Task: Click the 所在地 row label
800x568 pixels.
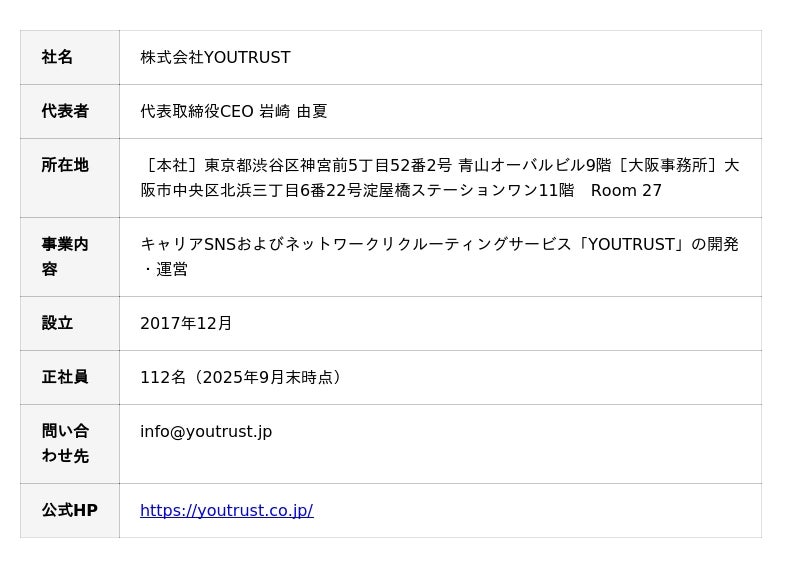Action: click(x=65, y=166)
